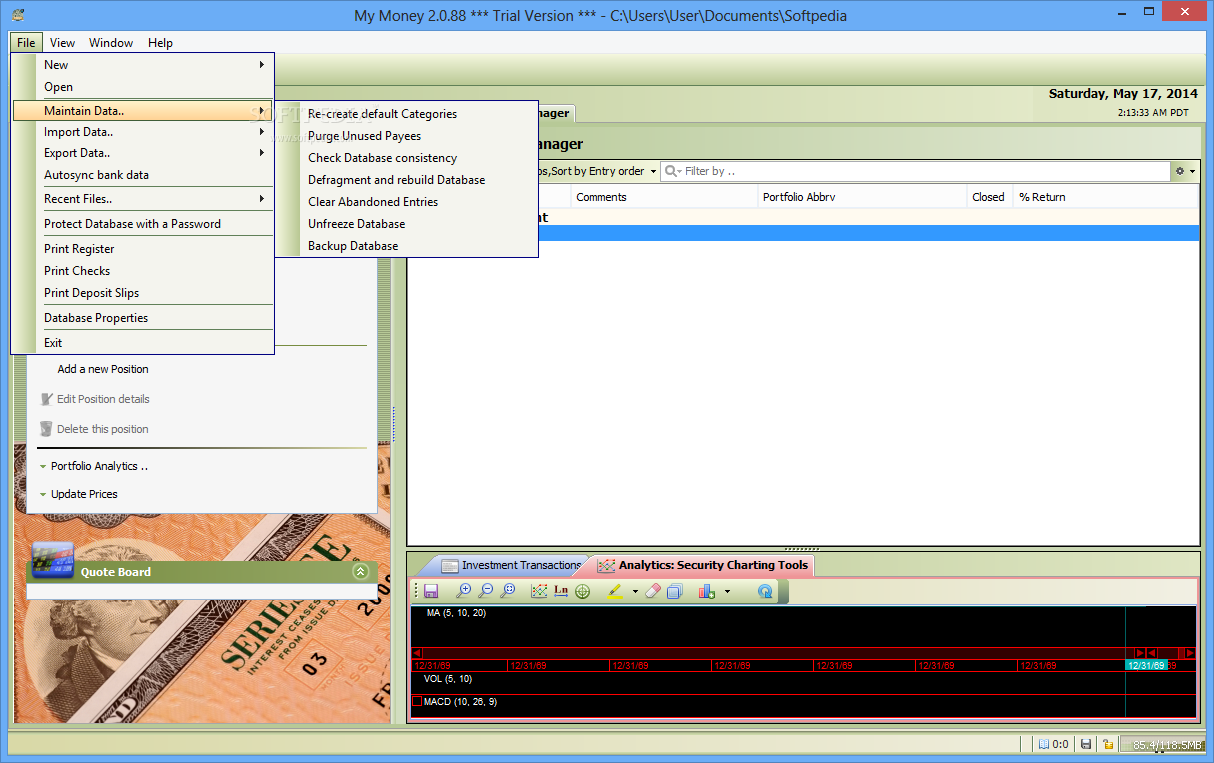The width and height of the screenshot is (1214, 763).
Task: Open the View menu
Action: 62,43
